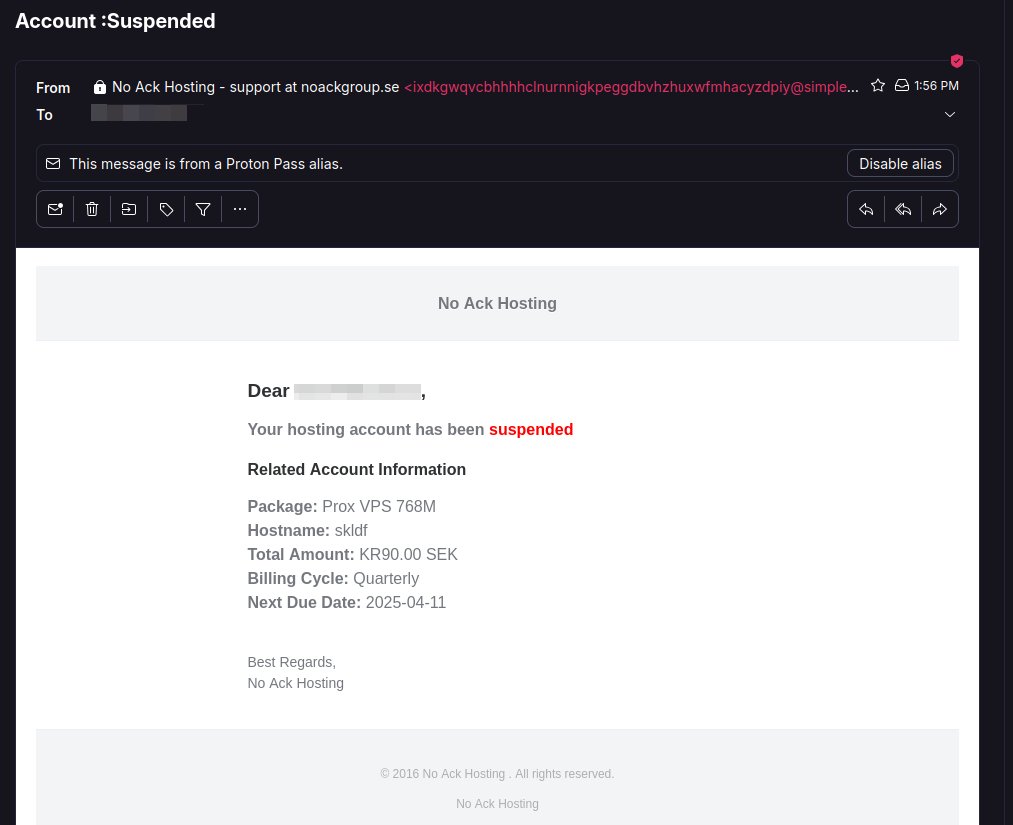Click the 1:56 PM timestamp

936,85
